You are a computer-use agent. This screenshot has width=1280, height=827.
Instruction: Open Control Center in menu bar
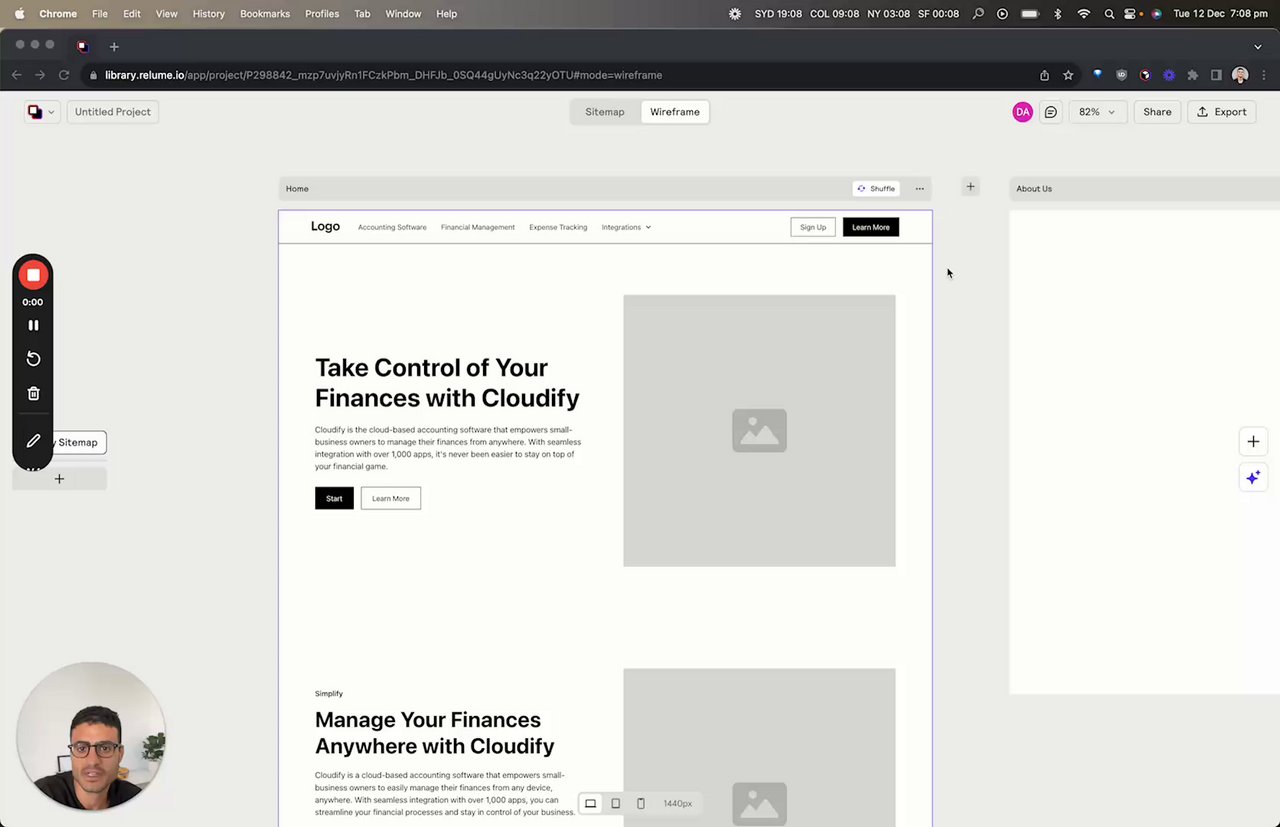(x=1131, y=14)
